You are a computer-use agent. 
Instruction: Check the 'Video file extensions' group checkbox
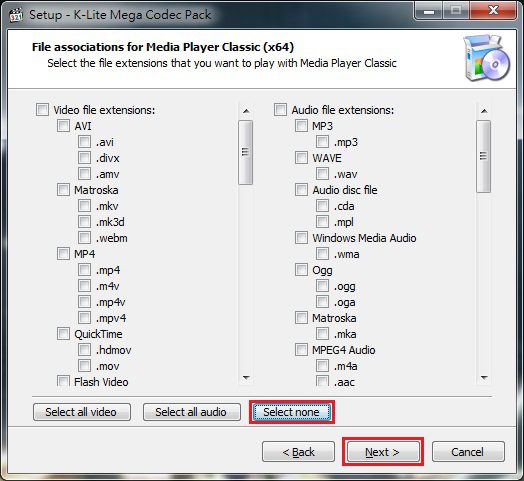[42, 110]
